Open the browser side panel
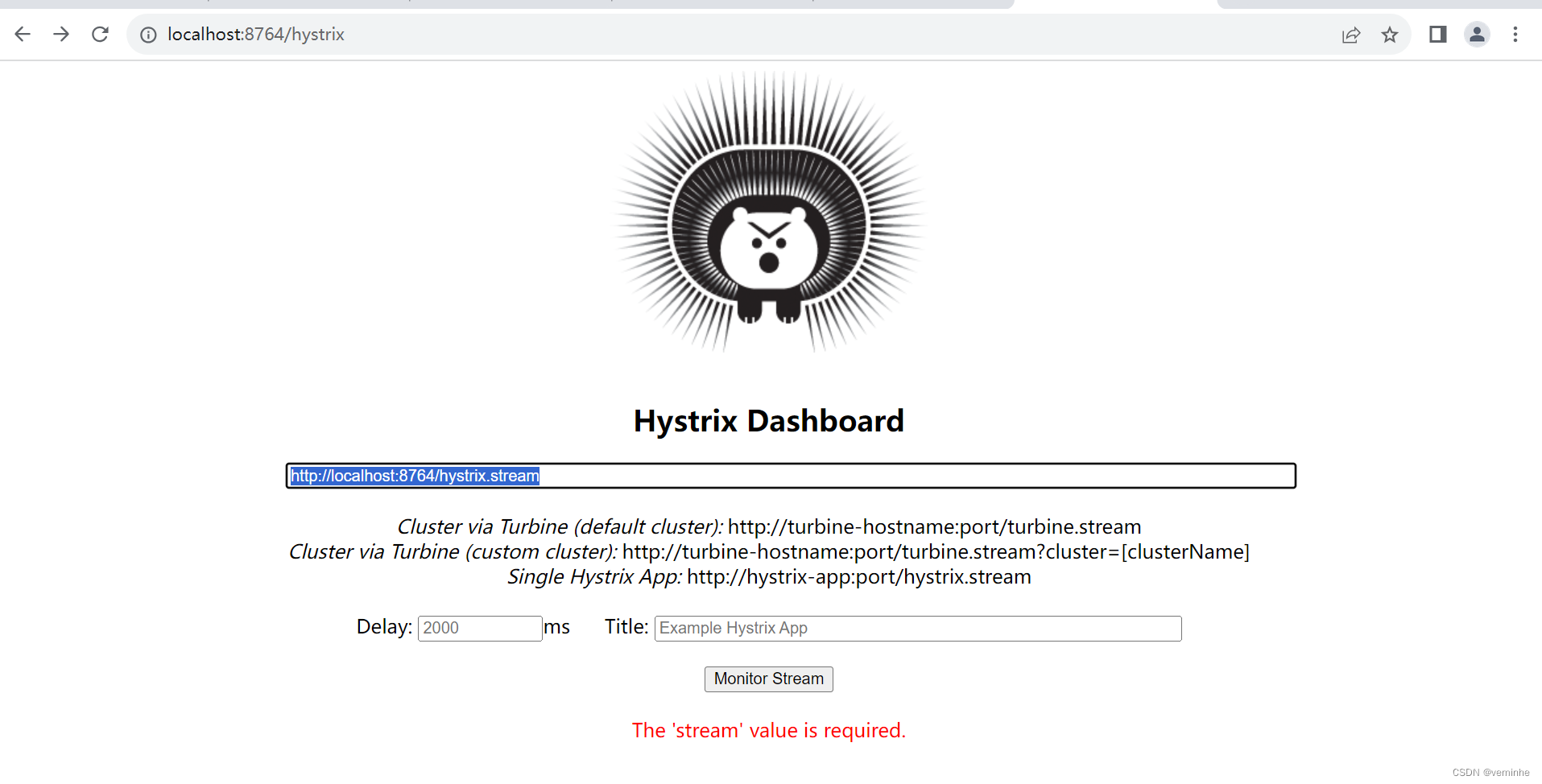 tap(1438, 34)
